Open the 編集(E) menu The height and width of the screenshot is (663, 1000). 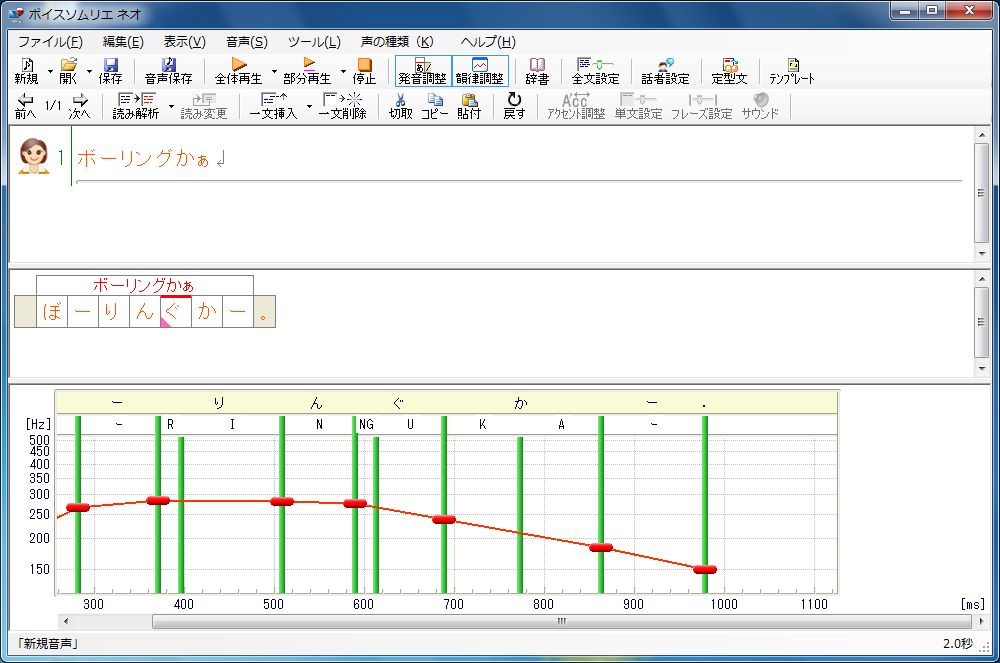[x=123, y=41]
